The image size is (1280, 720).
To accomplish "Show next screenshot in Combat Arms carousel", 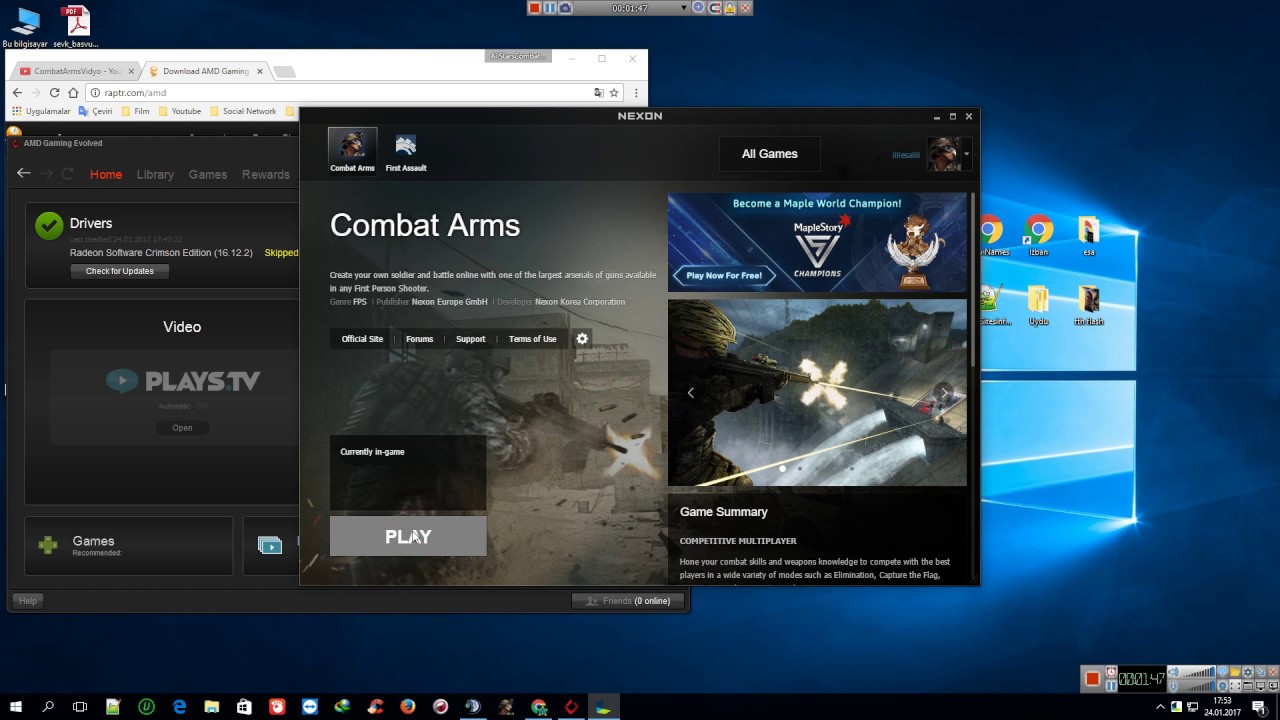I will click(944, 392).
